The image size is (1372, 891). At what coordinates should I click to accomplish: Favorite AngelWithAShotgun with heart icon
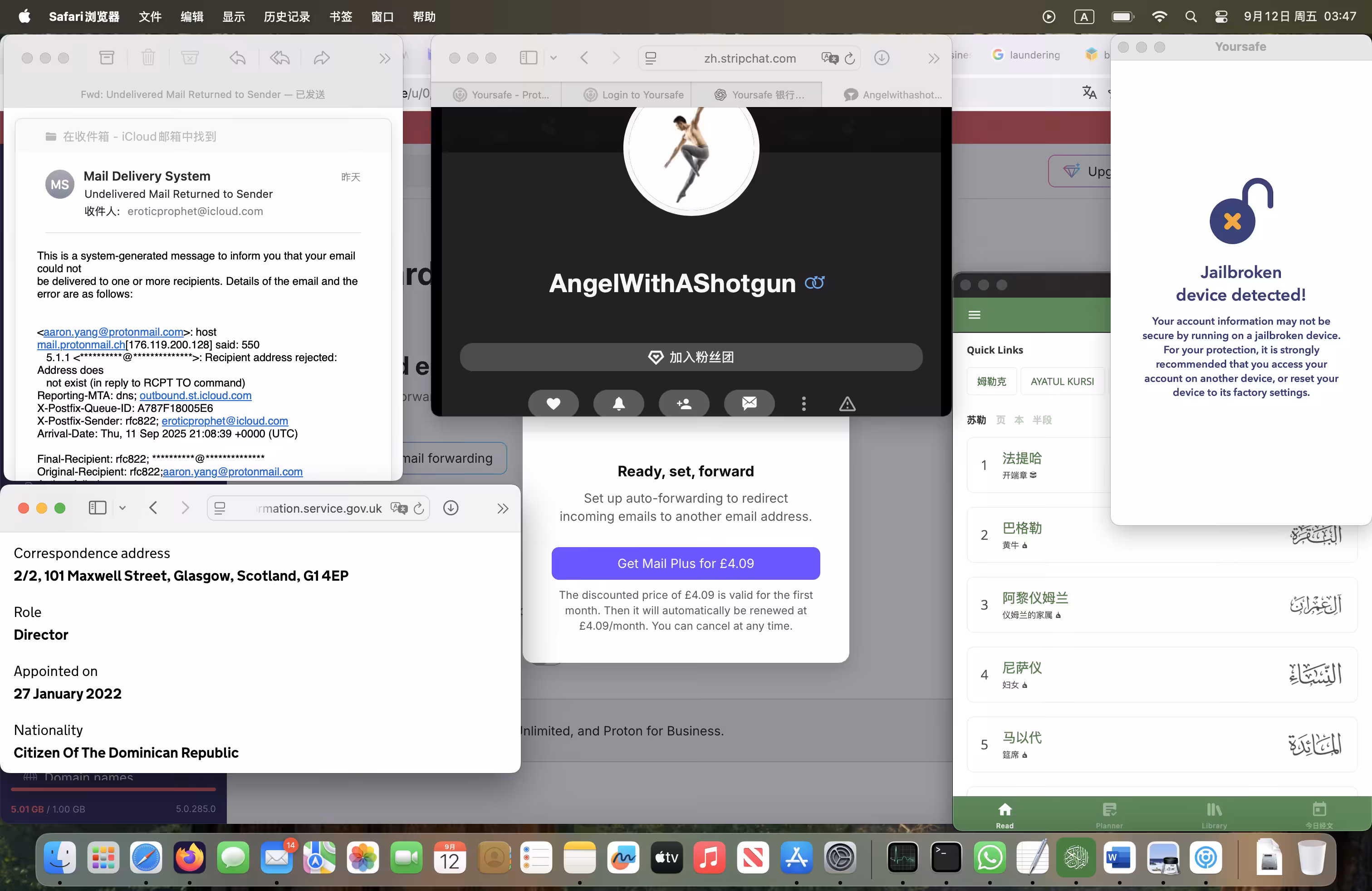[553, 403]
